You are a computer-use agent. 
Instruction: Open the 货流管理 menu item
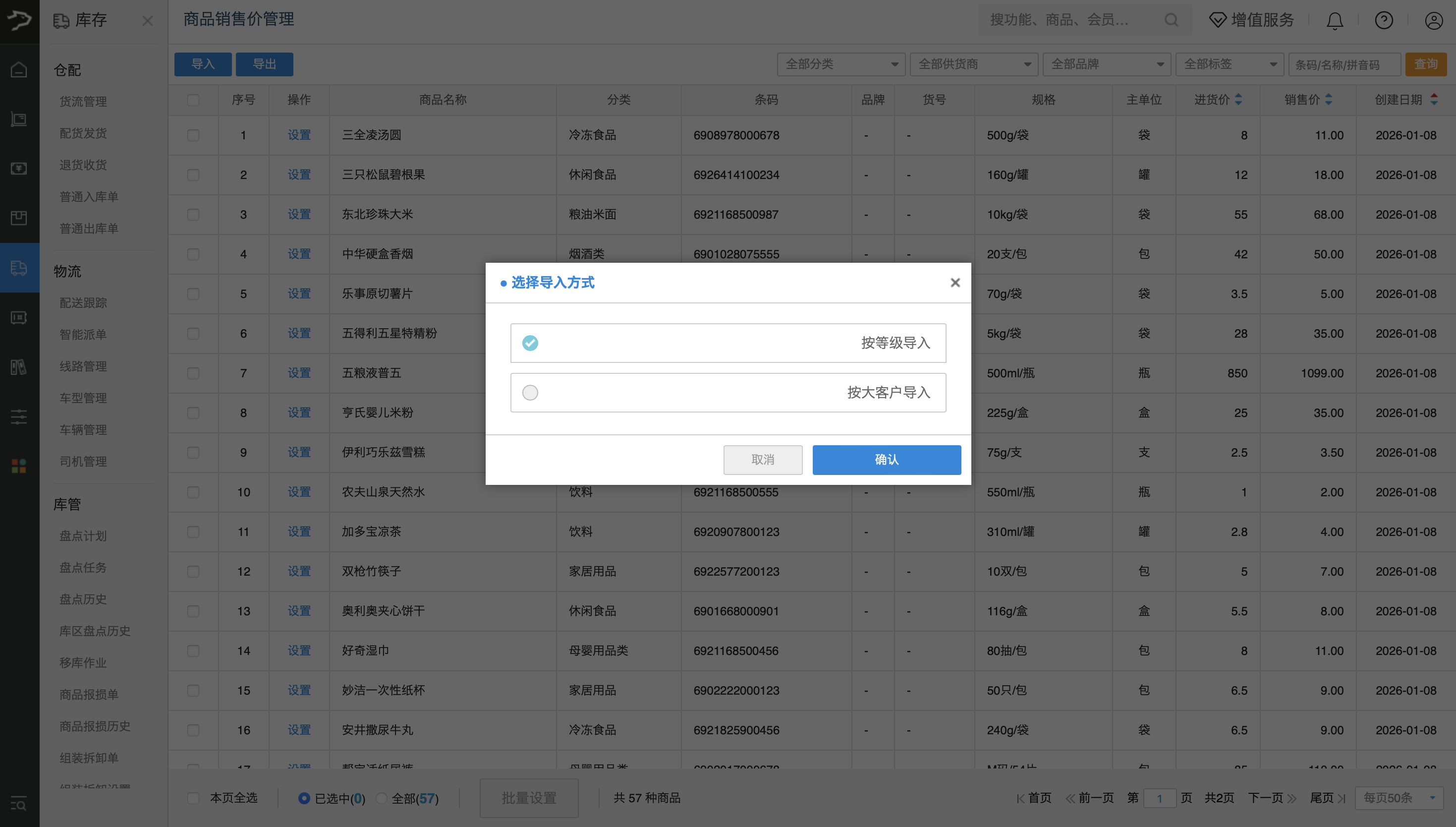tap(83, 102)
